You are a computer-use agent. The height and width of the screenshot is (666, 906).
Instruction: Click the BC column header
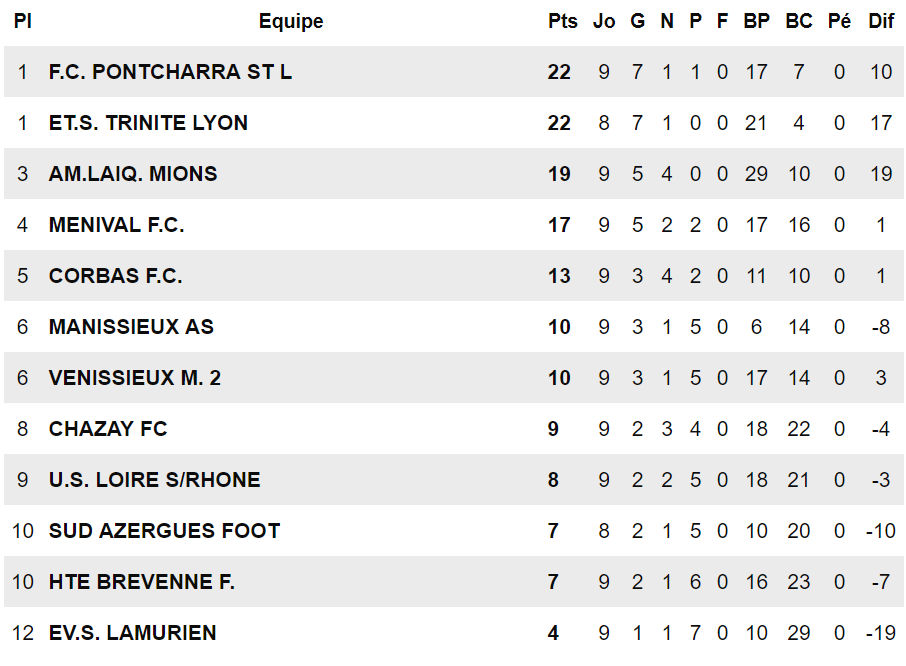click(799, 21)
